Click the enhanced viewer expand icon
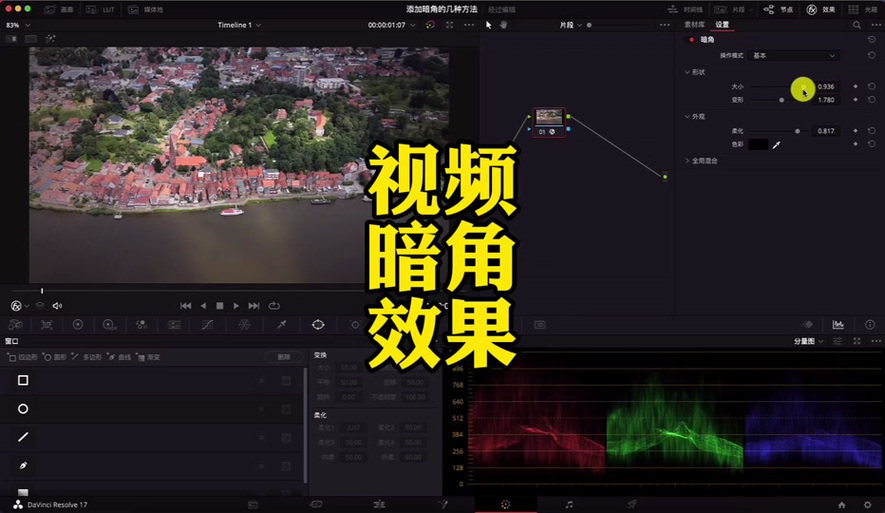This screenshot has width=885, height=513. [x=449, y=25]
